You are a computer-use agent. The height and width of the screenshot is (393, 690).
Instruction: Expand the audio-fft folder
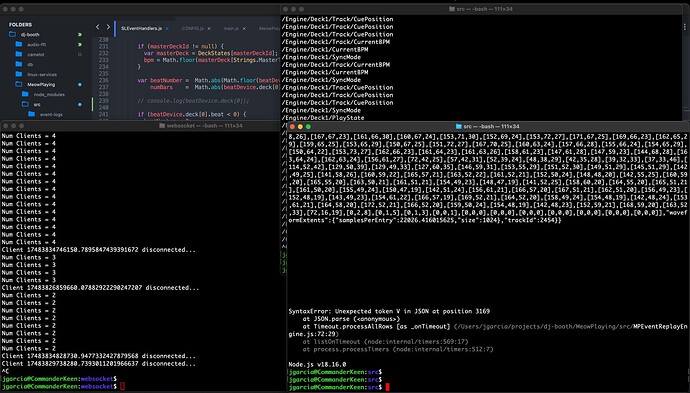(18, 44)
